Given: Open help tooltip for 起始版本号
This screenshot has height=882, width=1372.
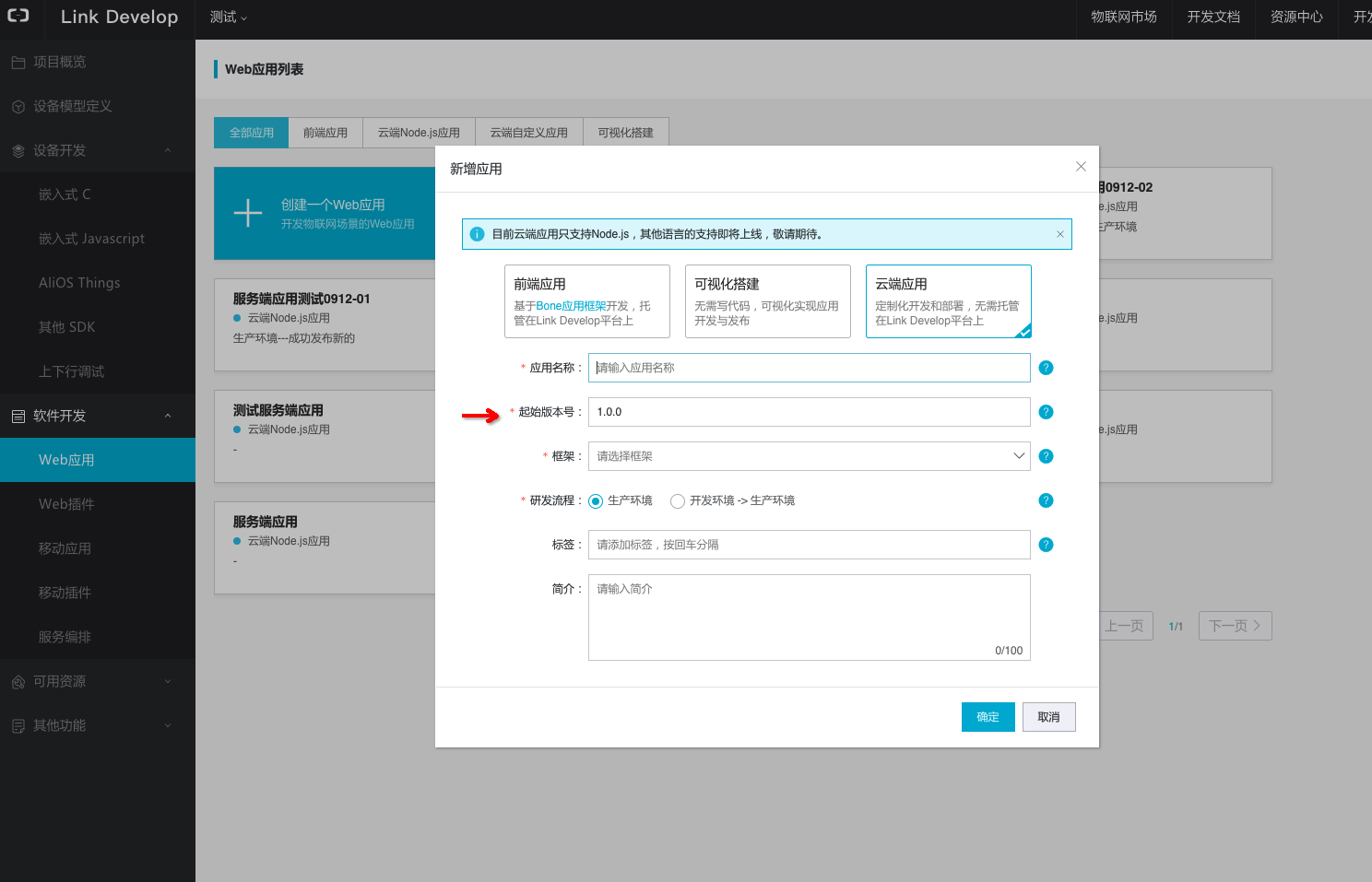Looking at the screenshot, I should [1046, 412].
